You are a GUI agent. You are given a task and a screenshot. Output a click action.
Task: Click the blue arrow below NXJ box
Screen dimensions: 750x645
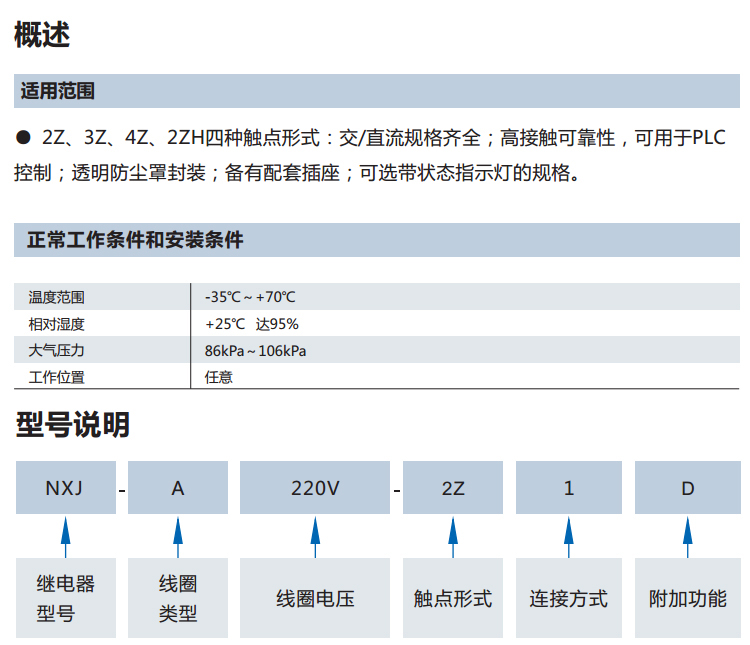pyautogui.click(x=66, y=537)
